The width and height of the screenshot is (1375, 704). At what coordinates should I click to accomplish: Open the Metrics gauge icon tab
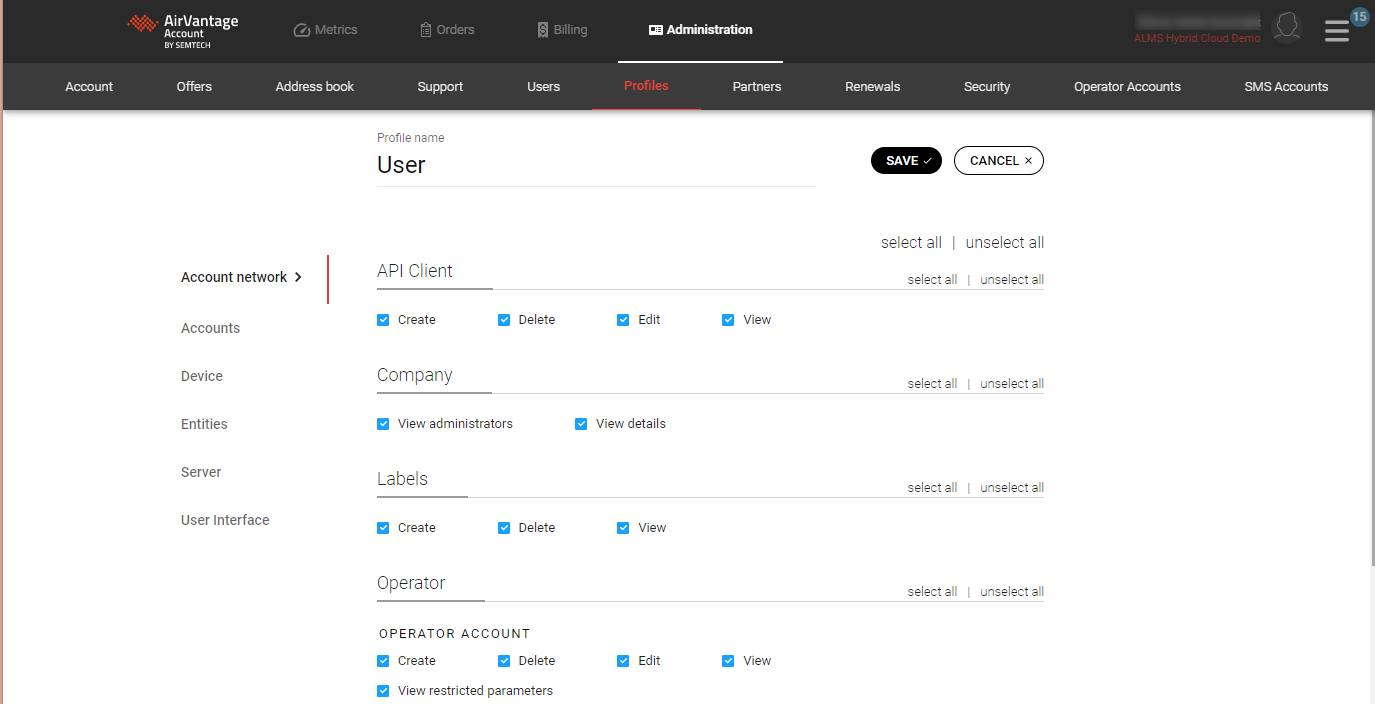[x=302, y=30]
